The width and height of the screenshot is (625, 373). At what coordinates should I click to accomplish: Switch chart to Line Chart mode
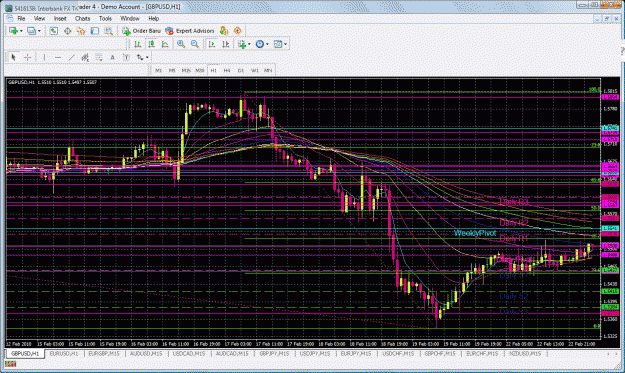tap(165, 44)
